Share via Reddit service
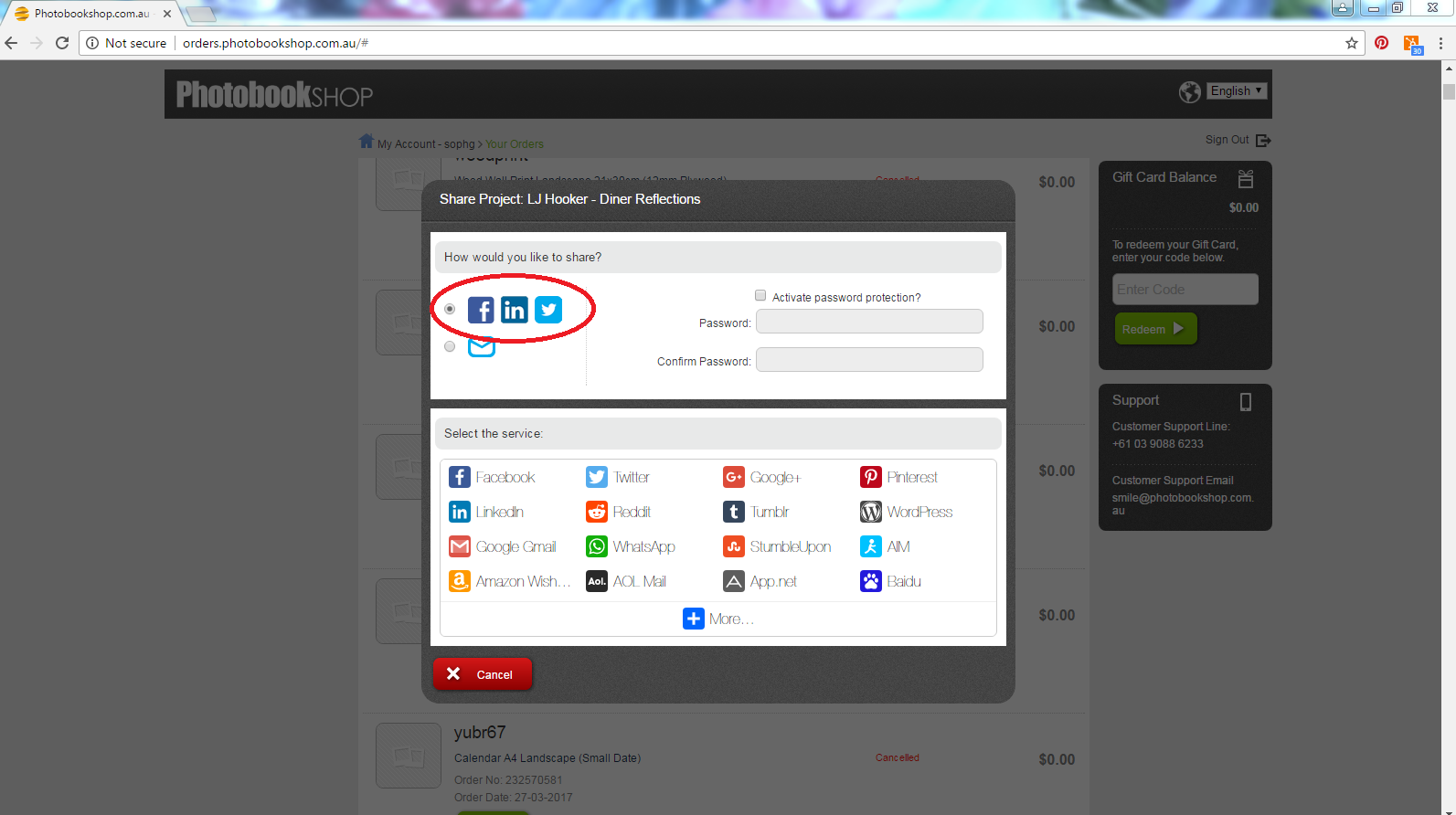Image resolution: width=1456 pixels, height=815 pixels. [618, 512]
